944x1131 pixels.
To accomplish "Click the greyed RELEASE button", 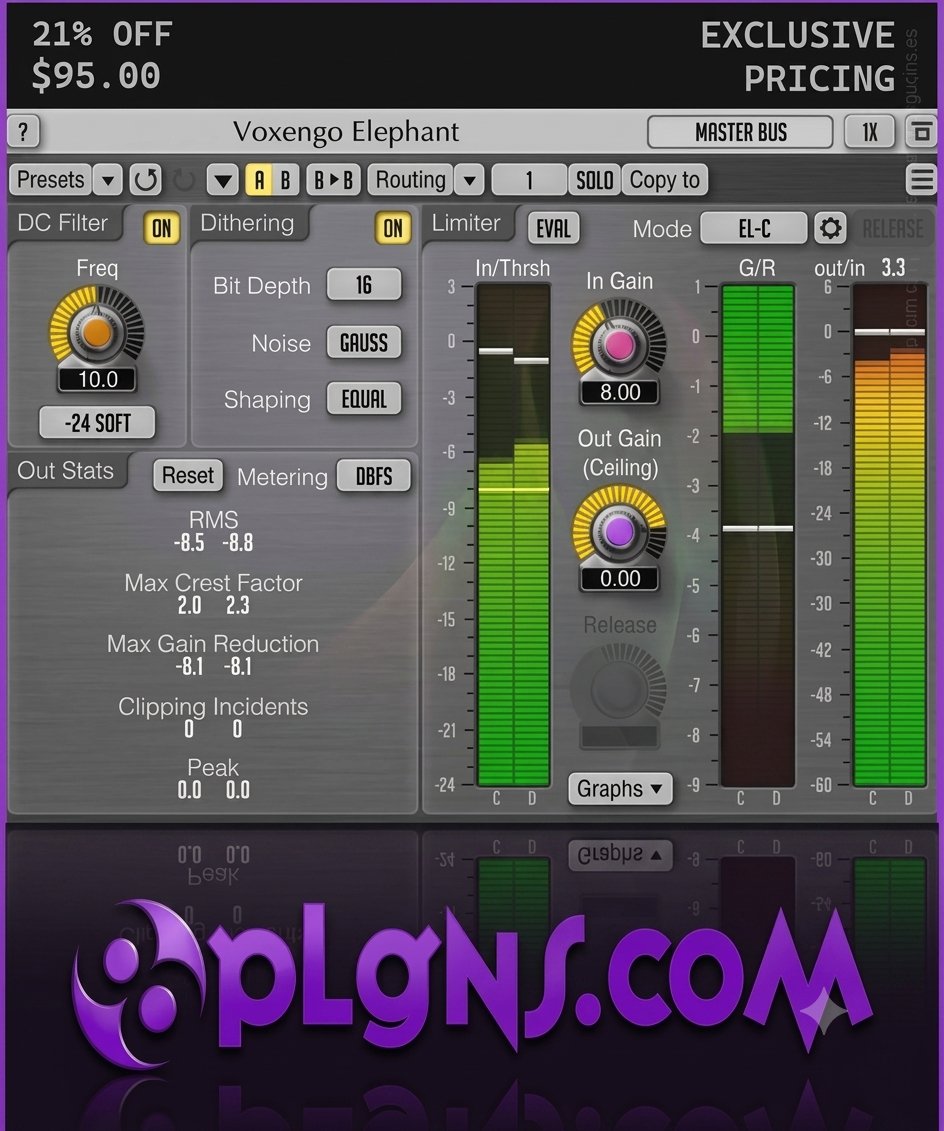I will (893, 229).
